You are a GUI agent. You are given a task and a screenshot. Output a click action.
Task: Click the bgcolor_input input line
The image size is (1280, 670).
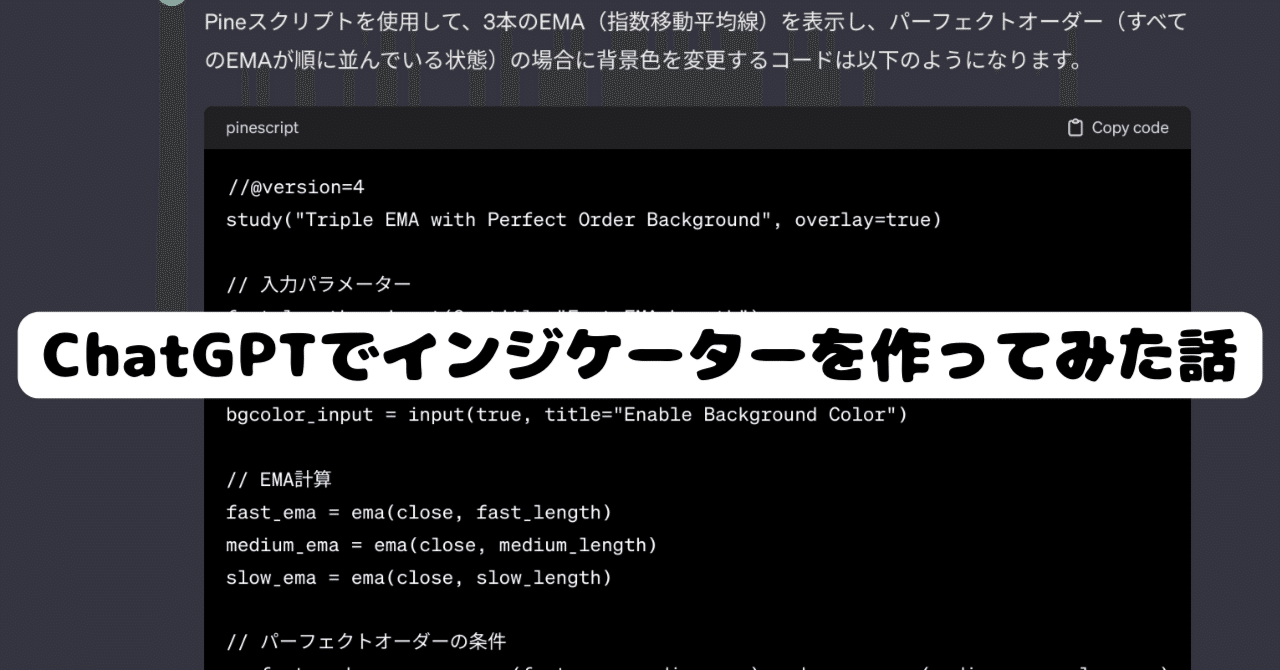[565, 414]
